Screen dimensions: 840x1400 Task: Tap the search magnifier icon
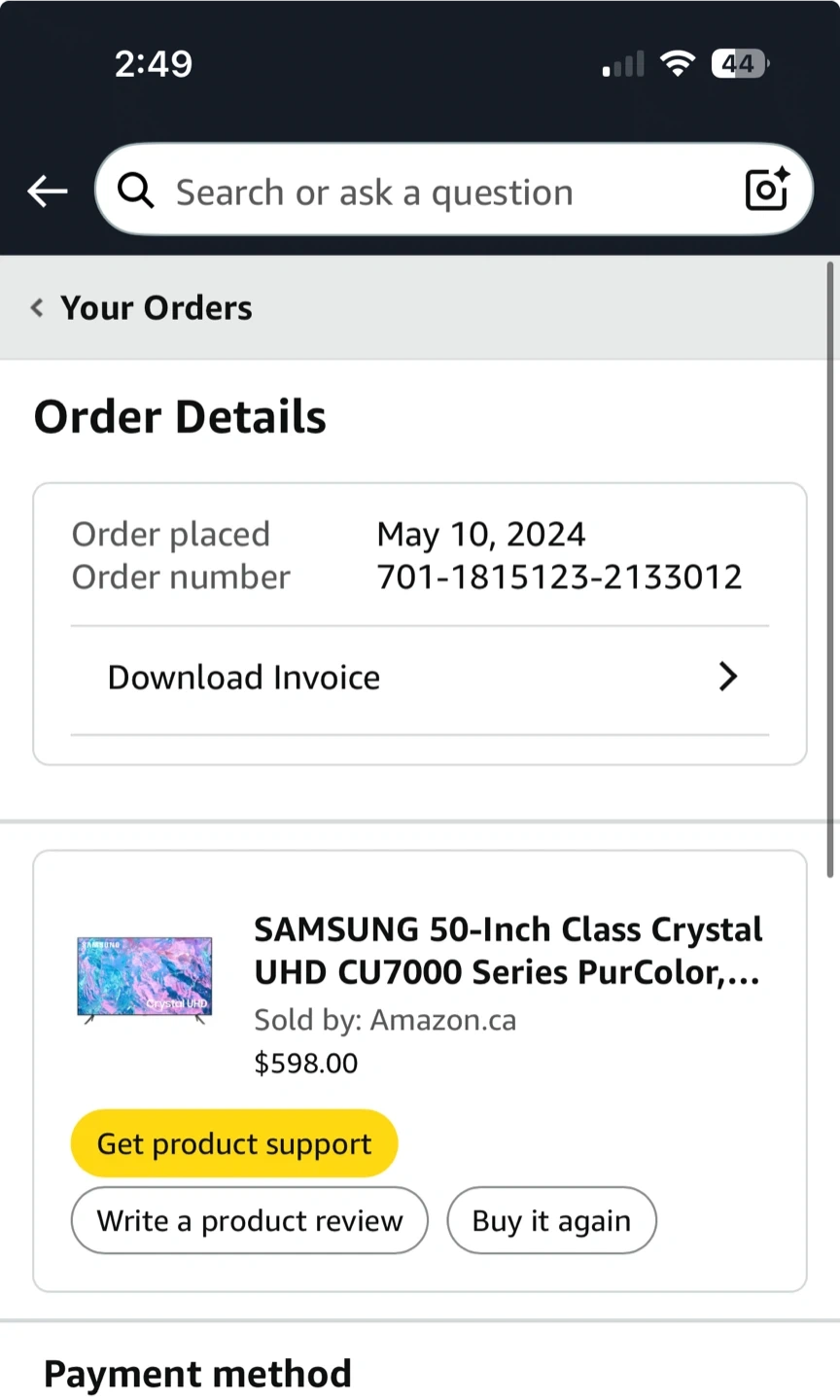[136, 192]
